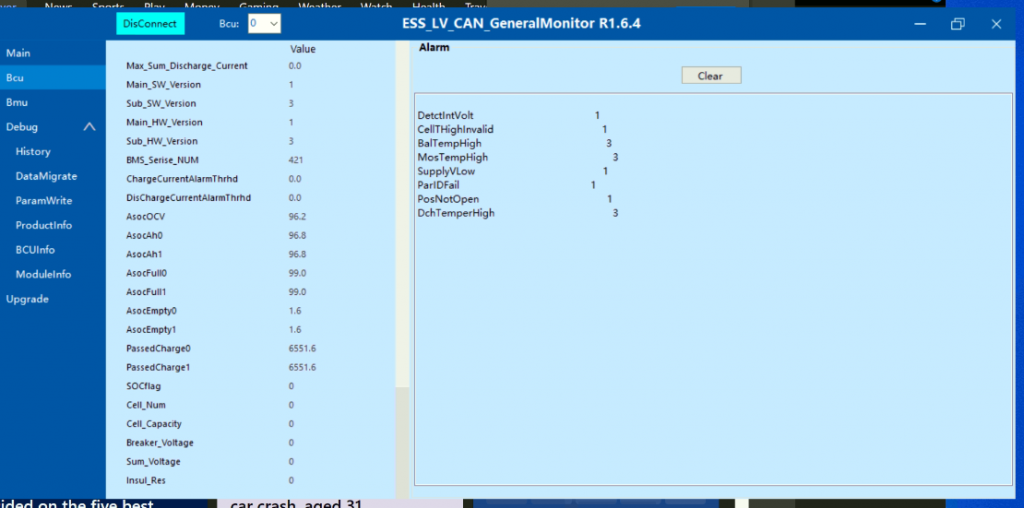Open the ParamWrite page
This screenshot has width=1024, height=508.
pos(44,200)
